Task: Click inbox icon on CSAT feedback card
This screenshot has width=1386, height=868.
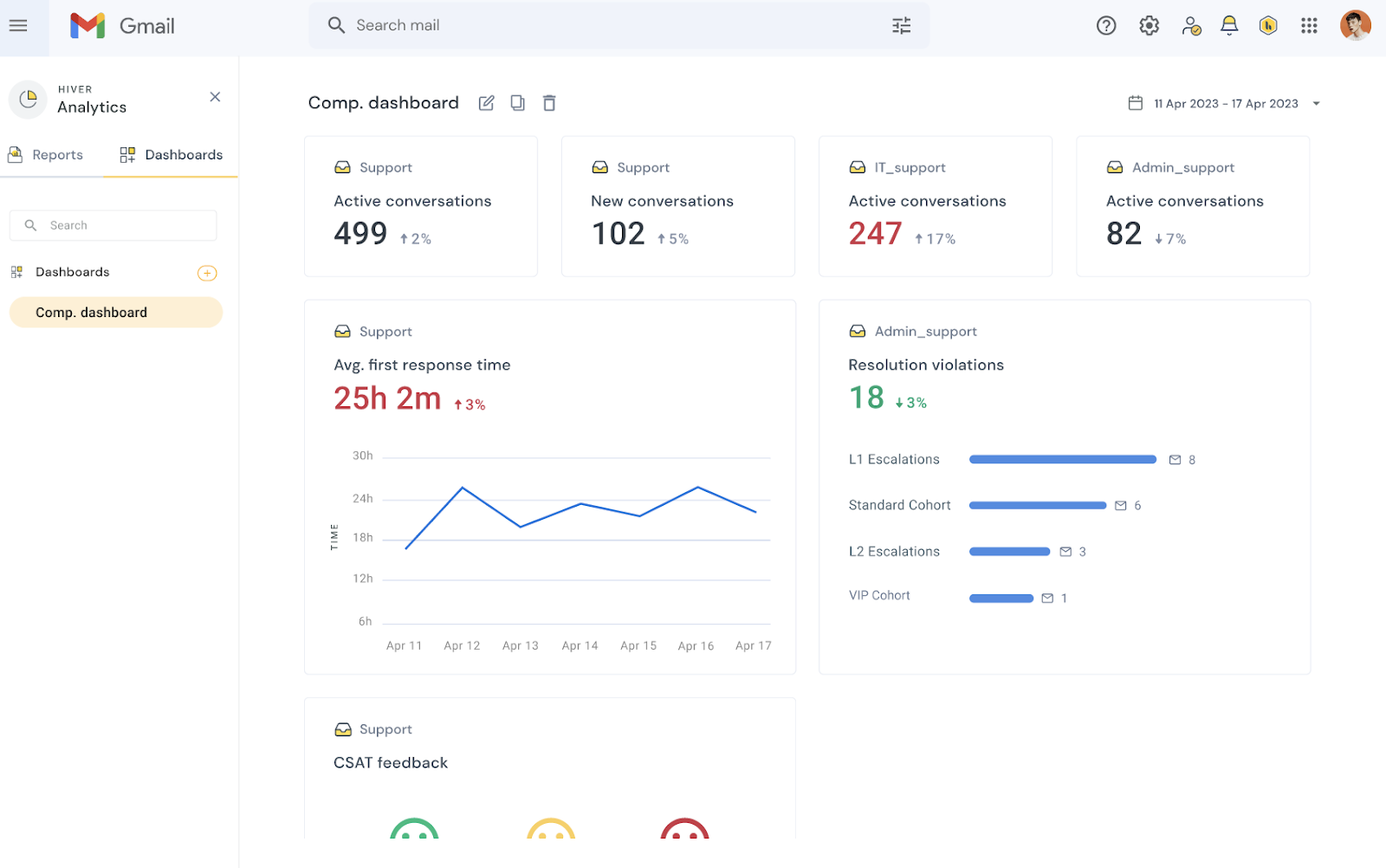Action: (343, 729)
